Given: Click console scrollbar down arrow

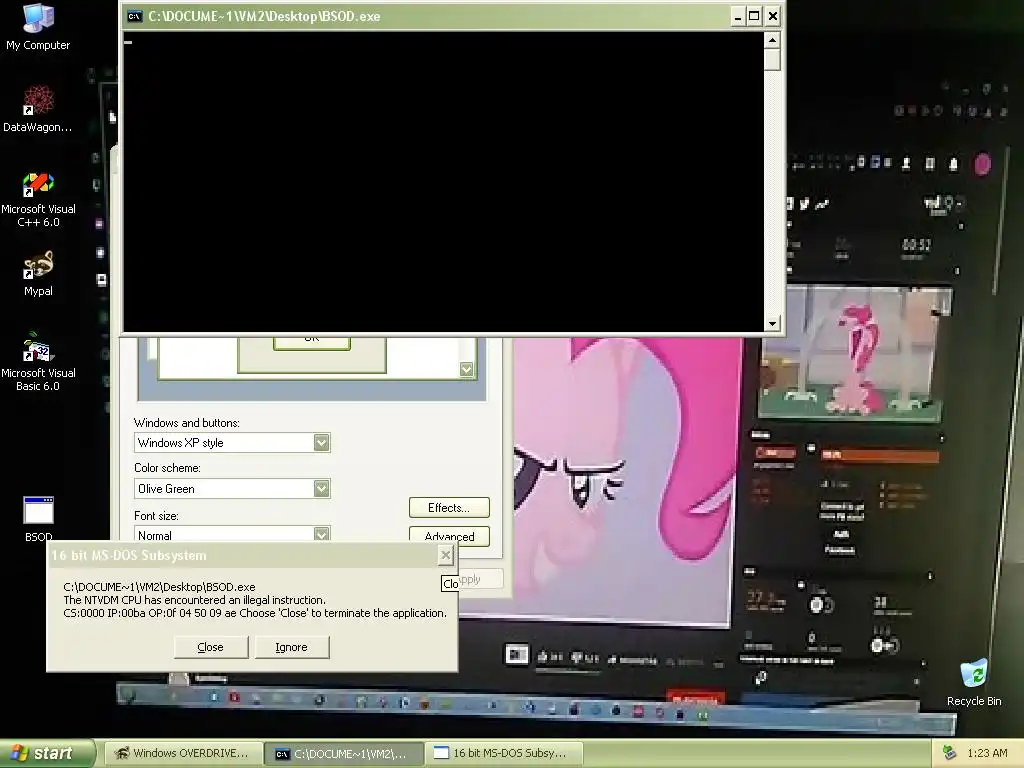Looking at the screenshot, I should coord(772,323).
